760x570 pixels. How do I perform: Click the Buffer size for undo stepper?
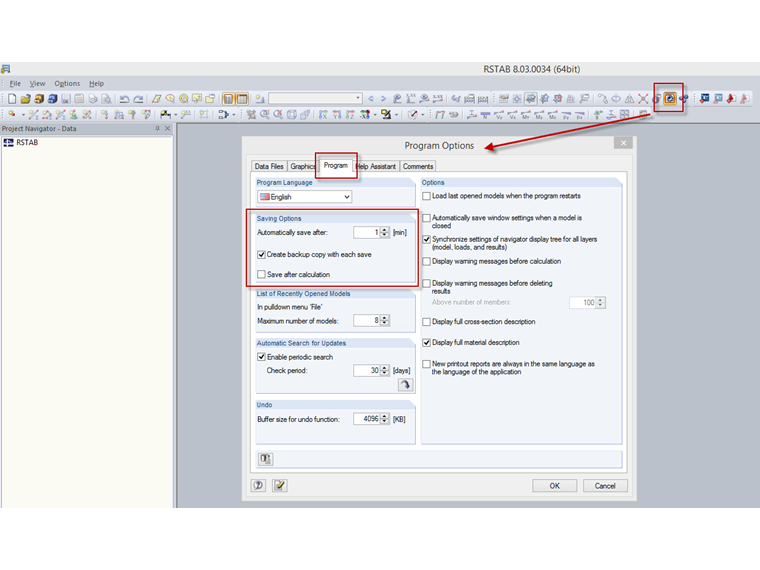pos(384,419)
